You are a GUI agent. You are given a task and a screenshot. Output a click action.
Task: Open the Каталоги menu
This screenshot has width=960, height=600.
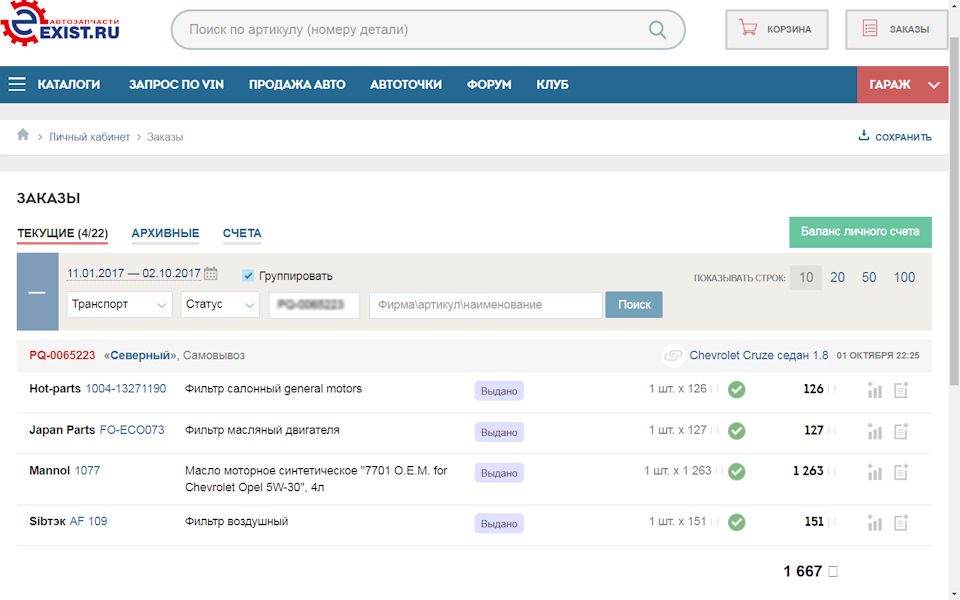69,84
